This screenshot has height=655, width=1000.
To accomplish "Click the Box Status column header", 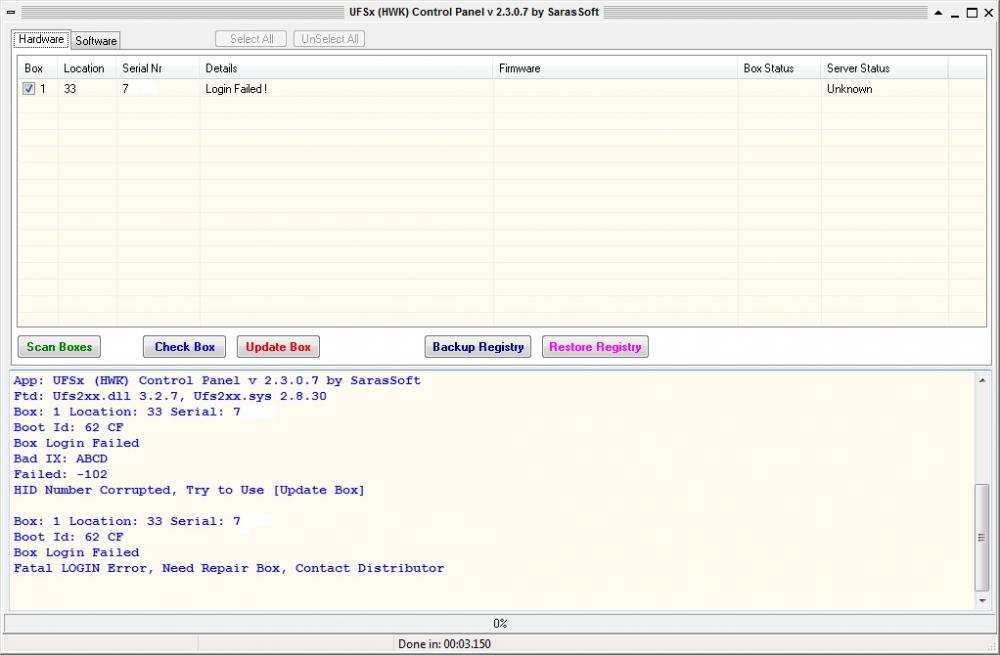I will (779, 68).
